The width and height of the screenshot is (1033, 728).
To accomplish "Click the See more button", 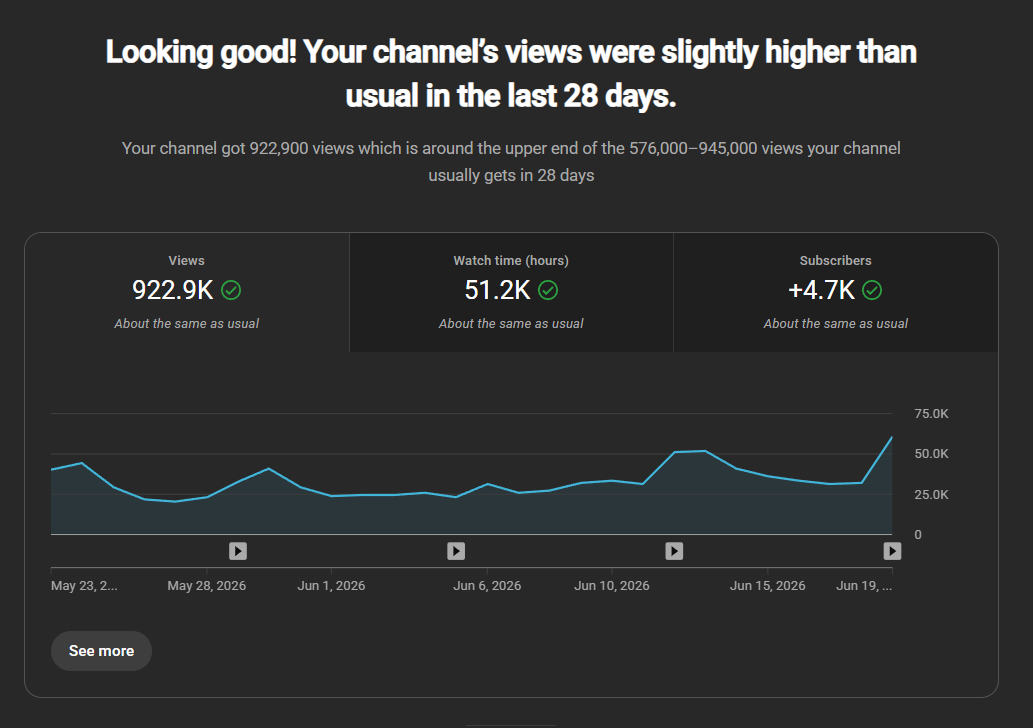I will (x=101, y=651).
